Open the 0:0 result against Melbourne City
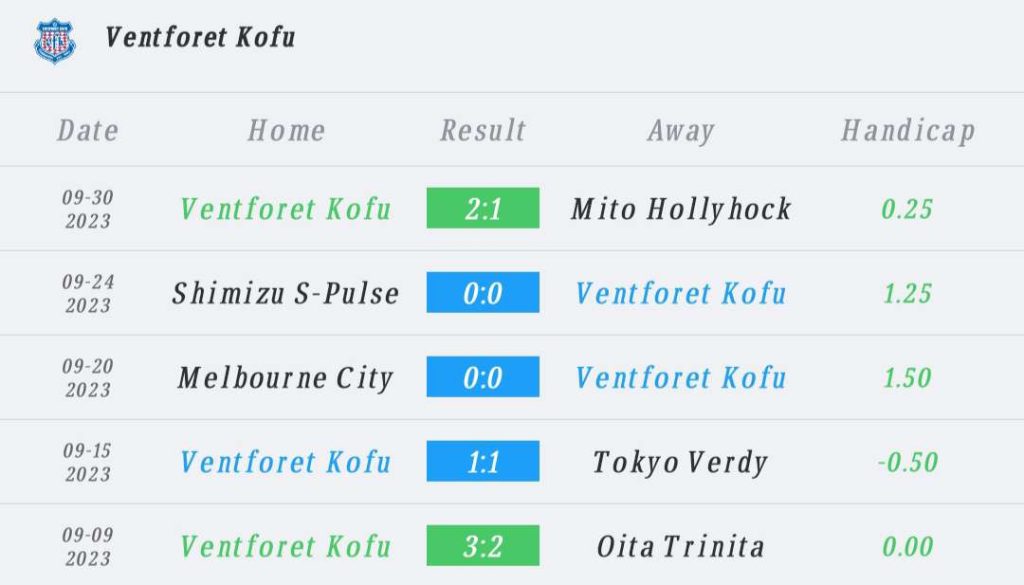 point(483,377)
